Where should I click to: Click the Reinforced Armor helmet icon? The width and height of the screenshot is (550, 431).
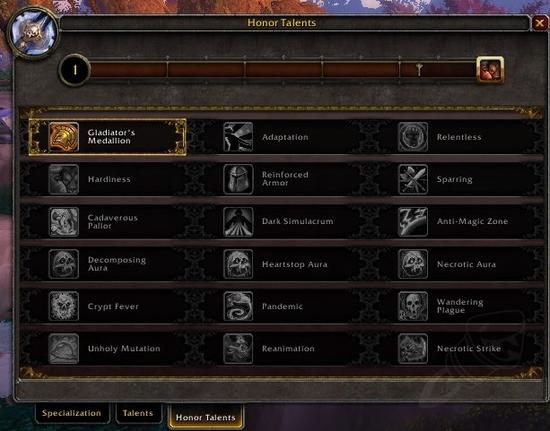[x=238, y=179]
